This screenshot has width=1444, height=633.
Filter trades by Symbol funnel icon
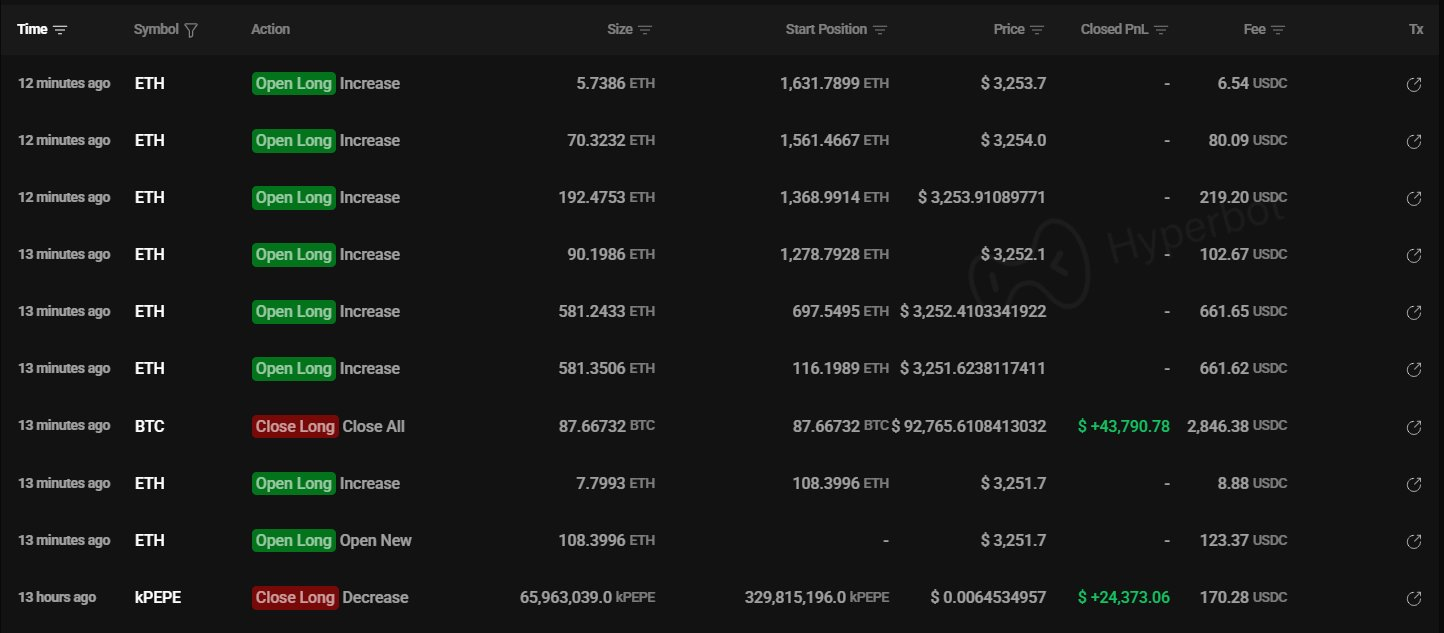coord(191,30)
